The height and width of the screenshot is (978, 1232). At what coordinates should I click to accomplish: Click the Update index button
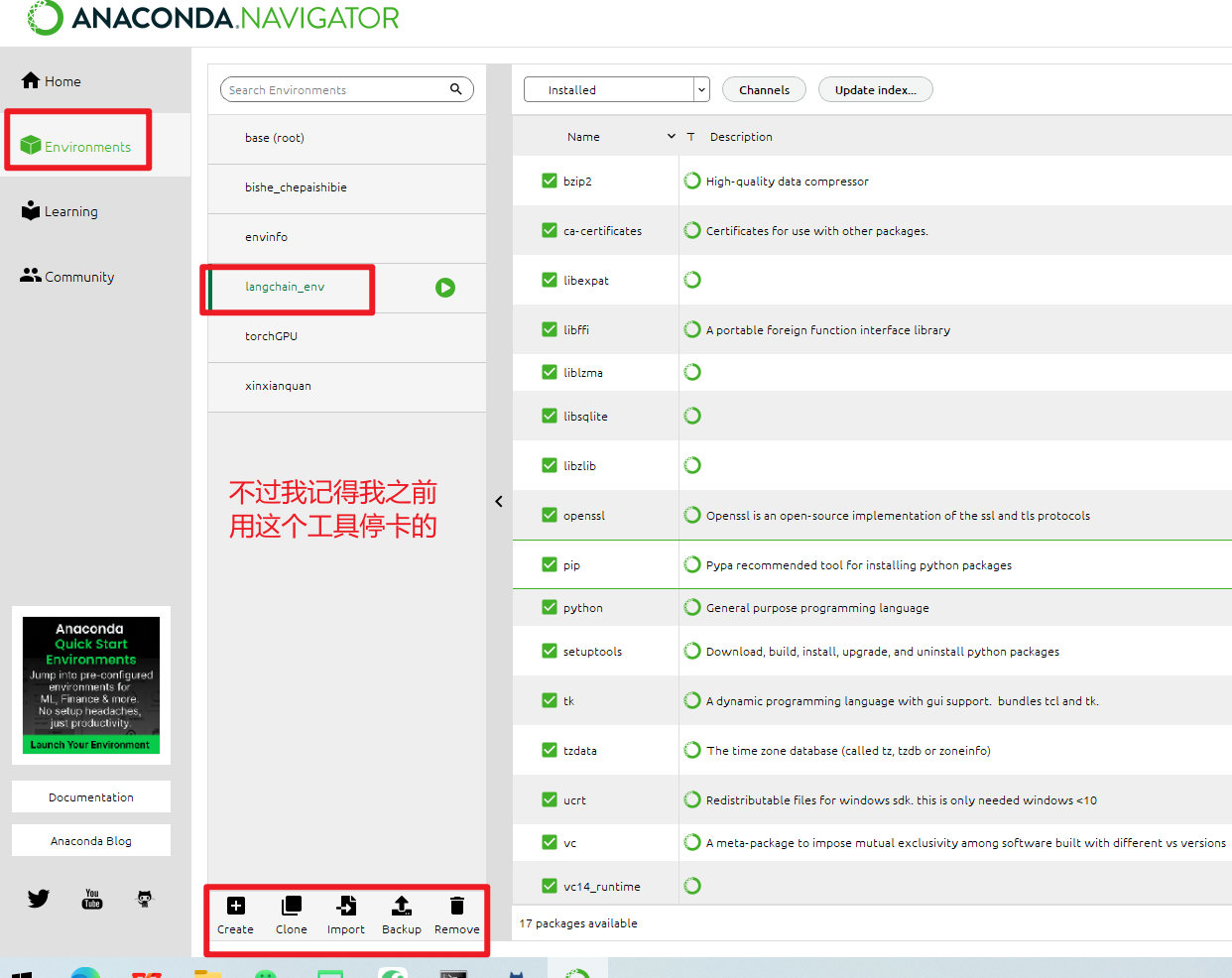875,89
